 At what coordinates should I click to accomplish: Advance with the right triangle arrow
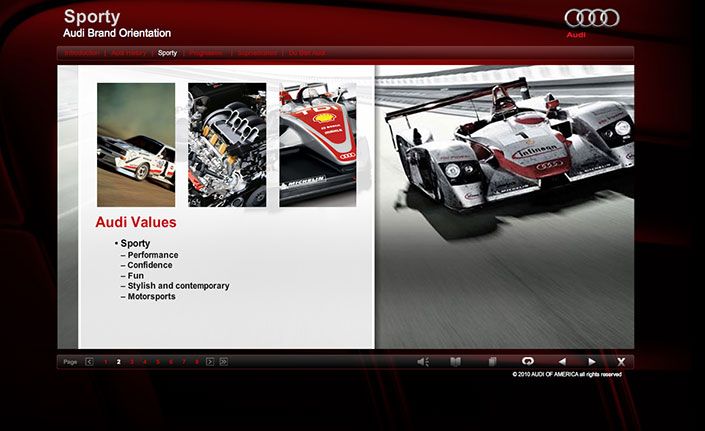click(x=592, y=361)
